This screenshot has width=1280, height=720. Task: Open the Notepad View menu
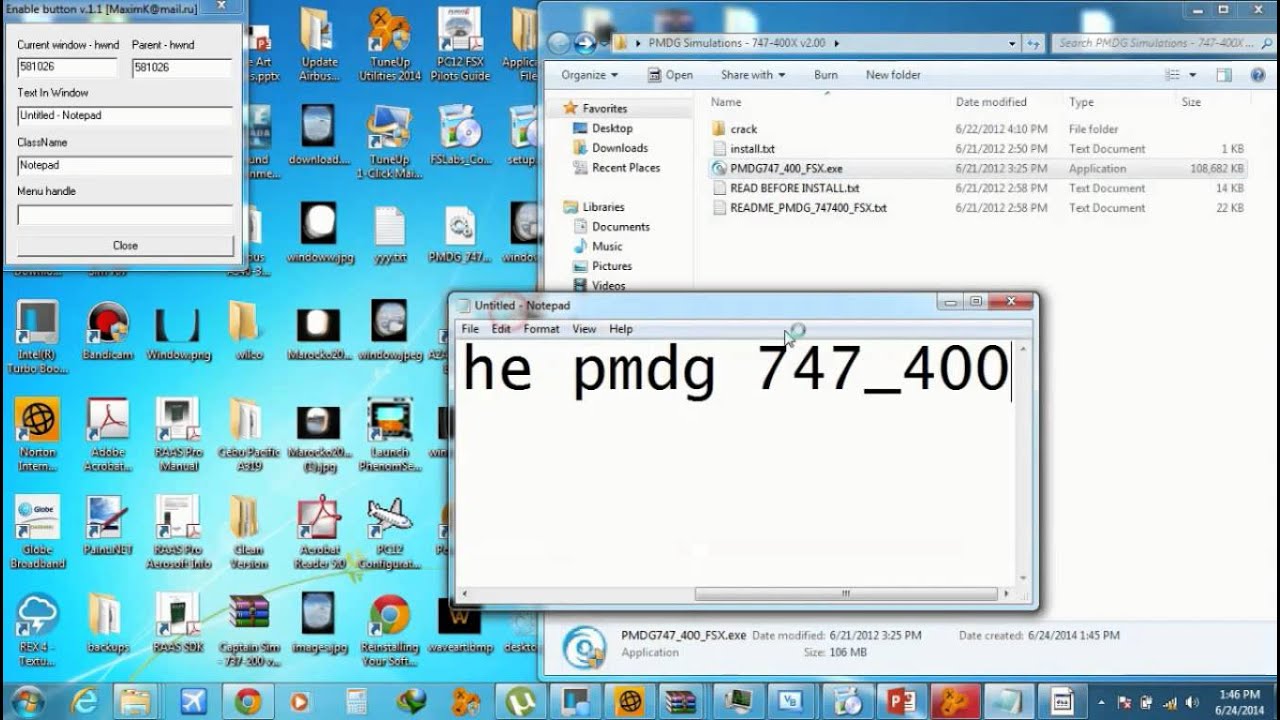[584, 329]
